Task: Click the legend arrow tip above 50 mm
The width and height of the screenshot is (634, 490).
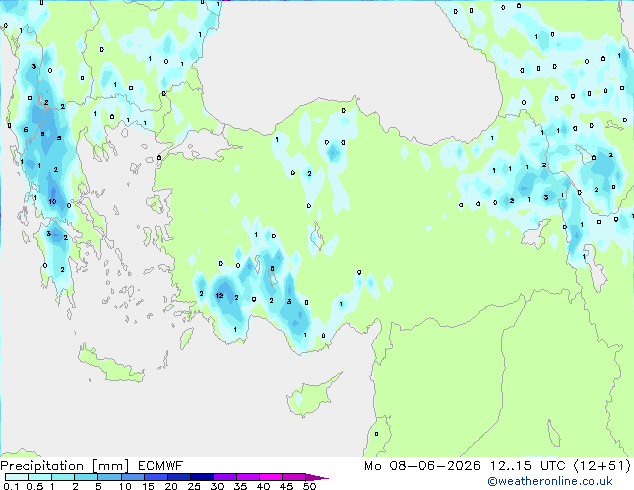Action: [317, 477]
